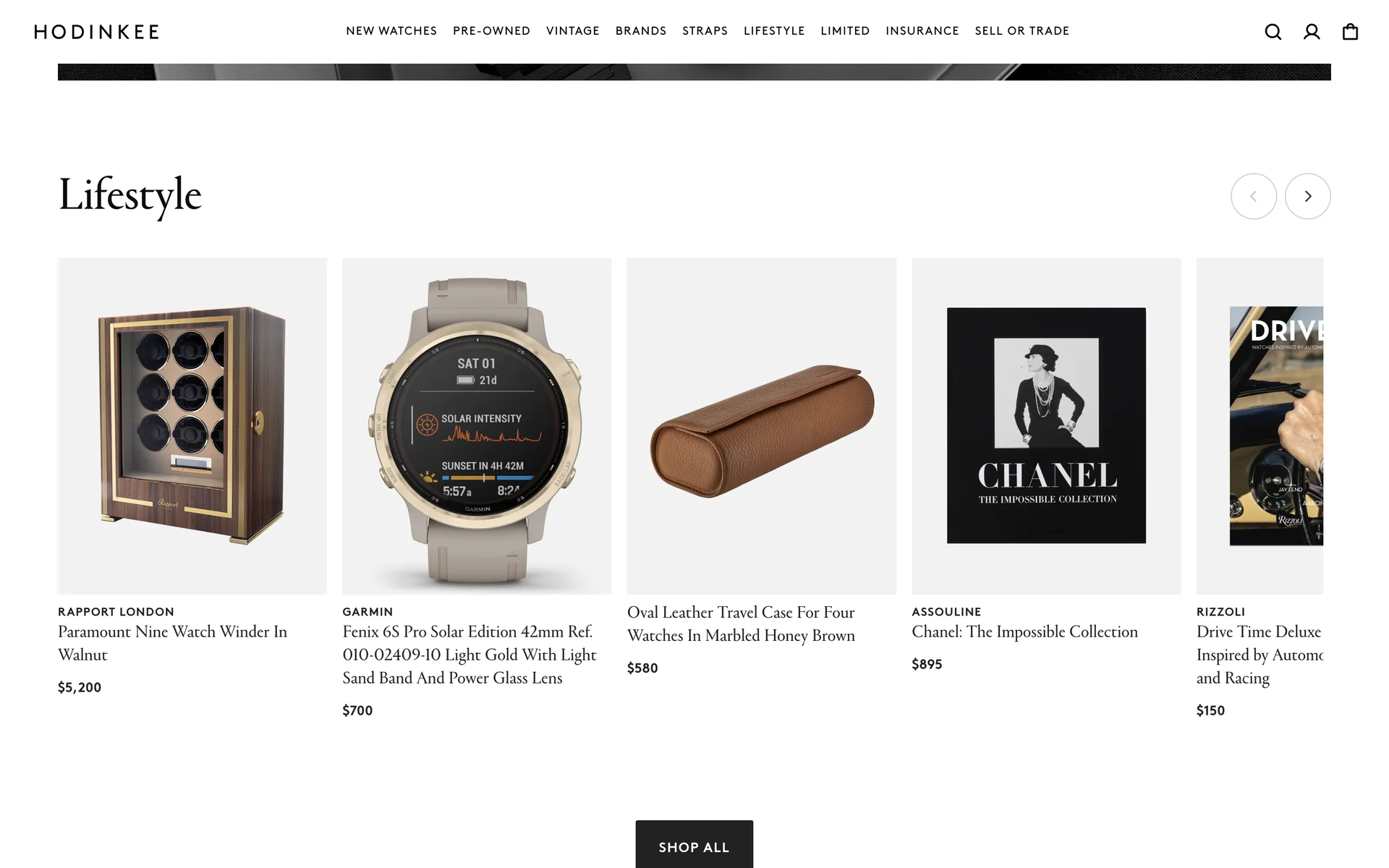Select Insurance in top navigation
This screenshot has width=1389, height=868.
coord(922,31)
